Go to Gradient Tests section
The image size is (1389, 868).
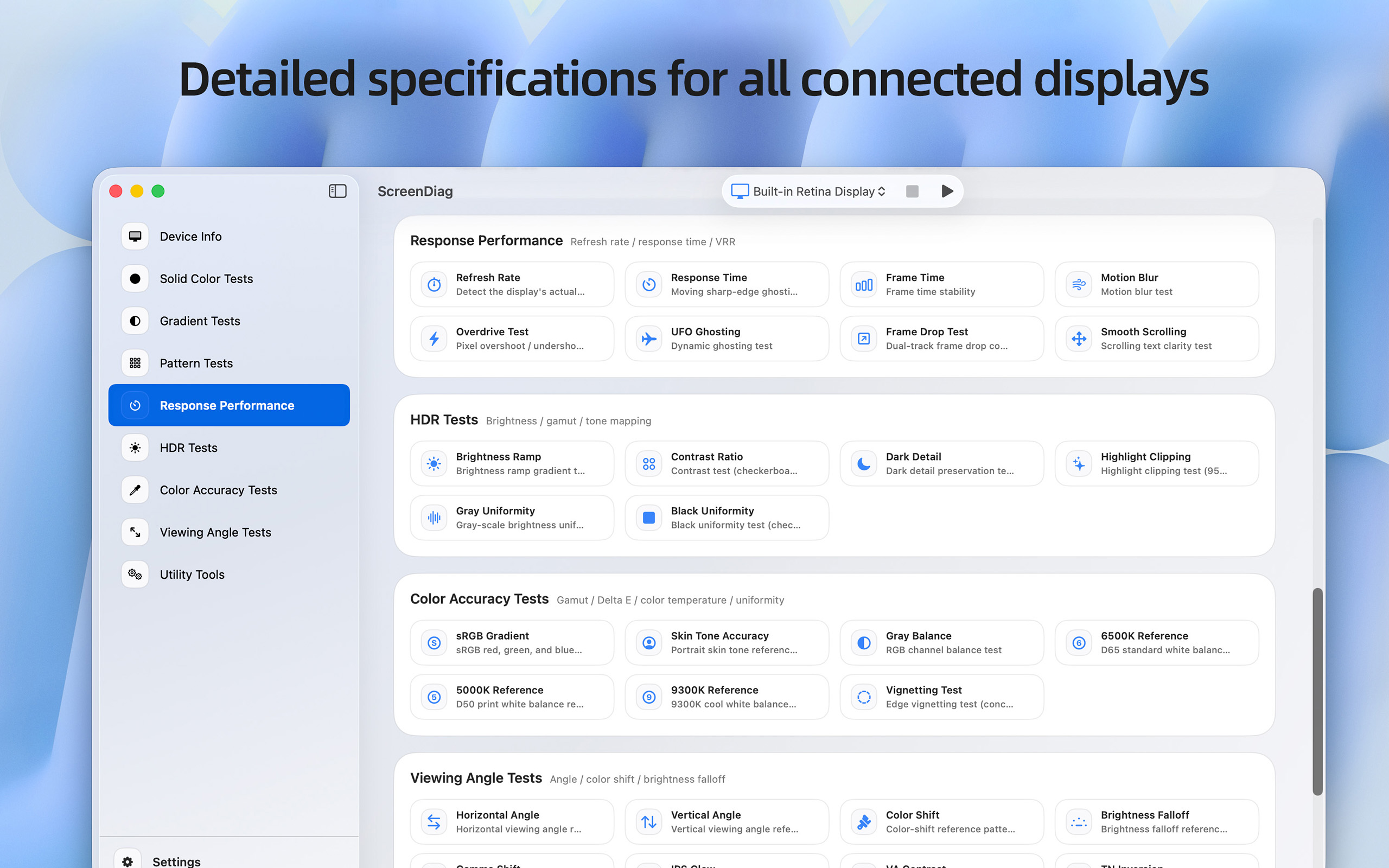(229, 321)
